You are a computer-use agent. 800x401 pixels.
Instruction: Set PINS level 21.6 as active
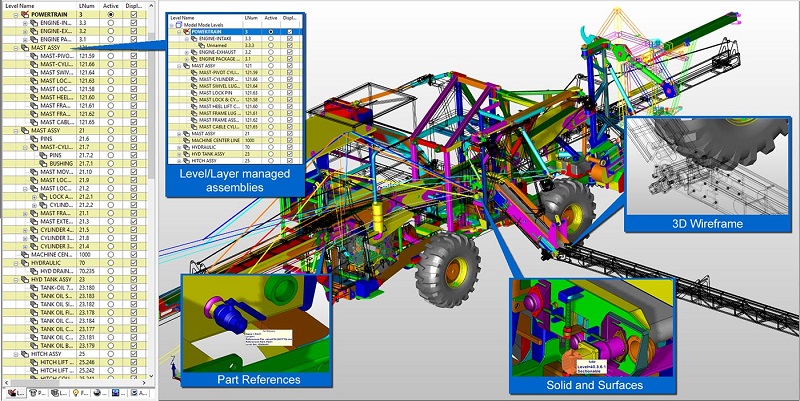point(111,139)
